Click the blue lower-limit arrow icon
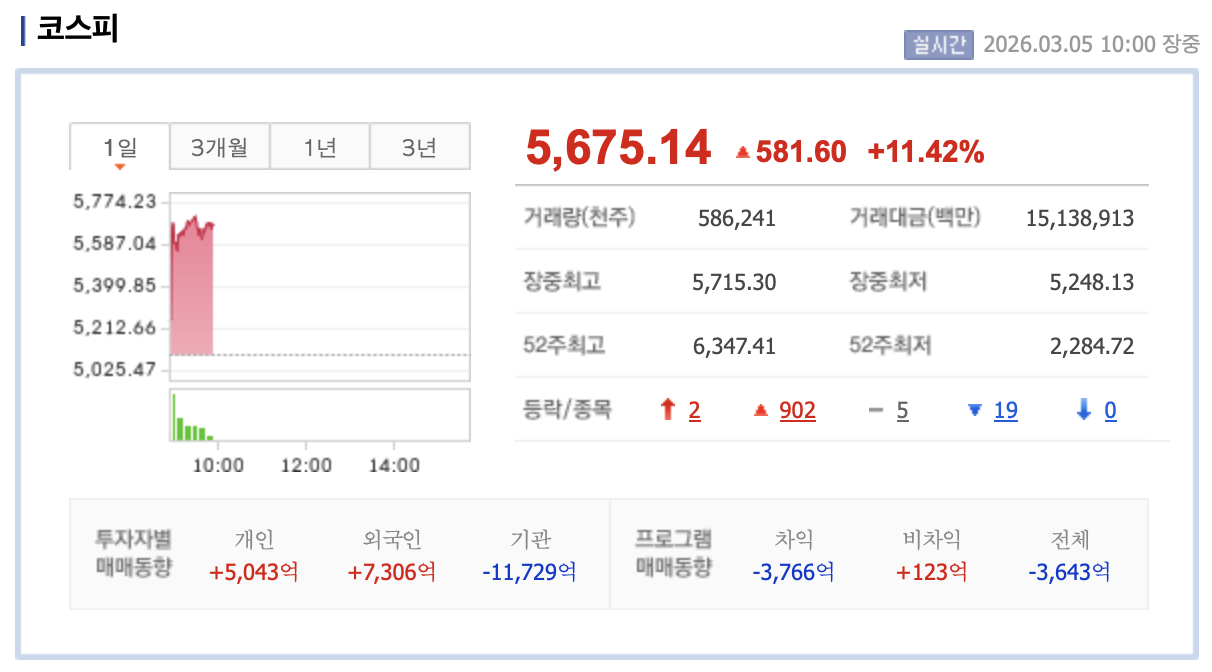The width and height of the screenshot is (1212, 672). click(x=1085, y=409)
